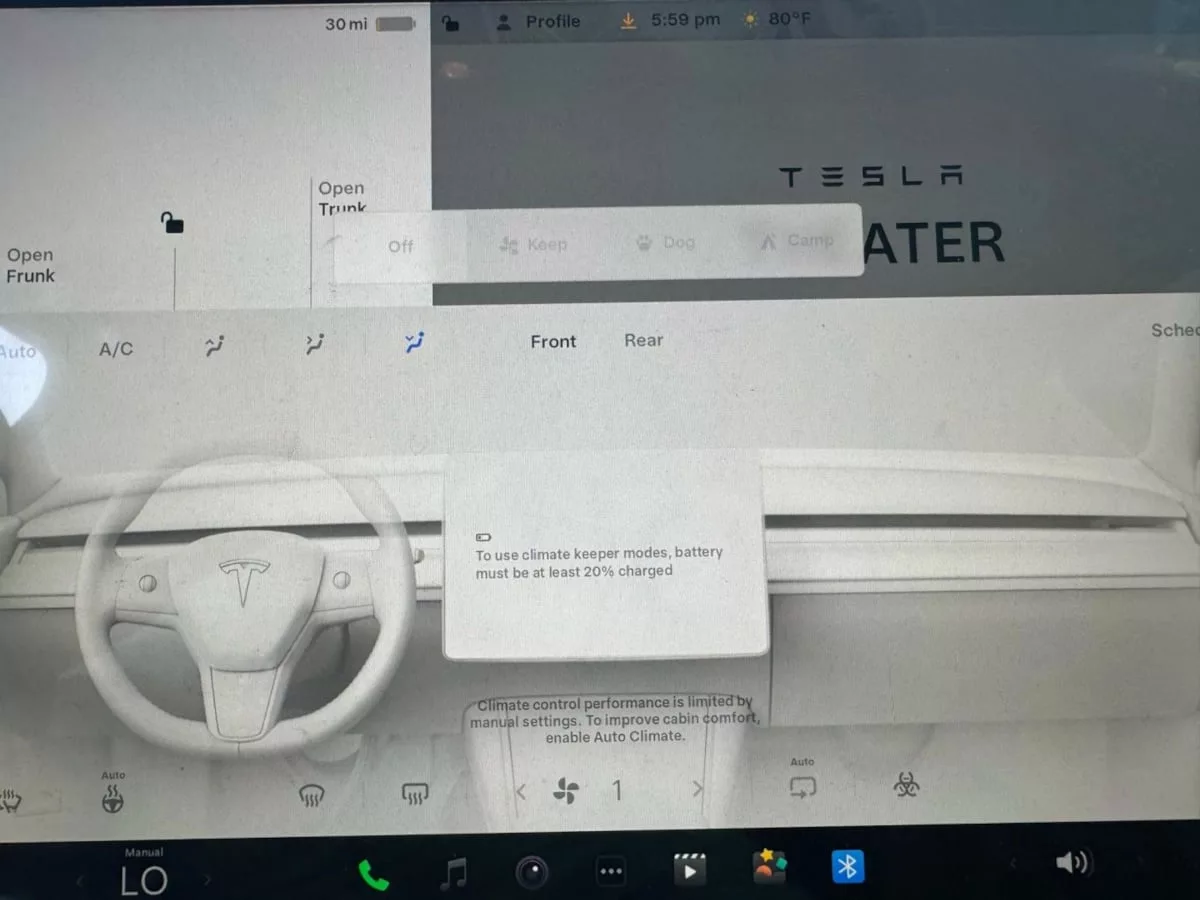Viewport: 1200px width, 900px height.
Task: Enable Bioweapon Defense Mode biohazard icon
Action: coord(906,786)
